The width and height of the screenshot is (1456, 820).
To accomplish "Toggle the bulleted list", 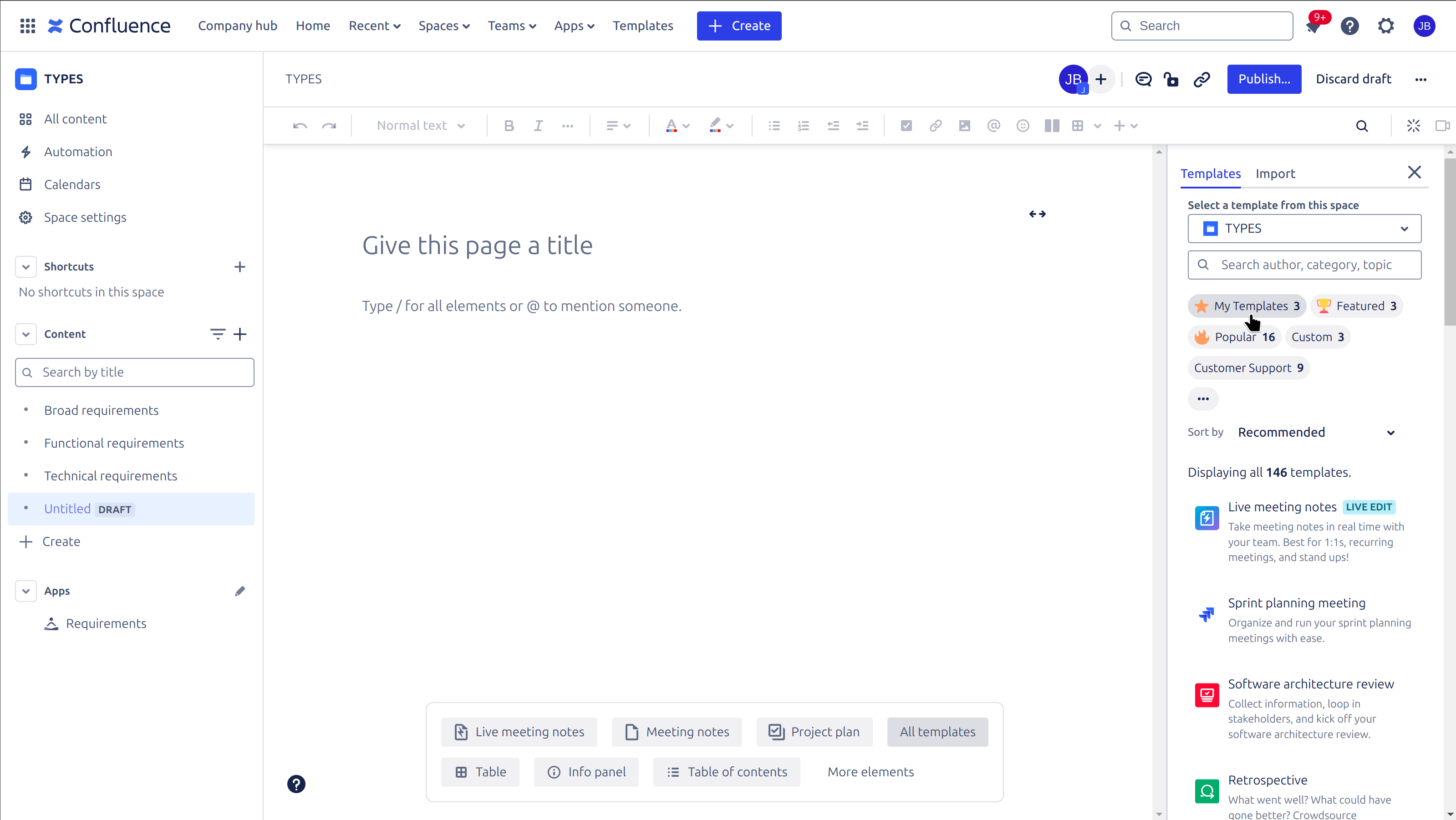I will point(774,126).
